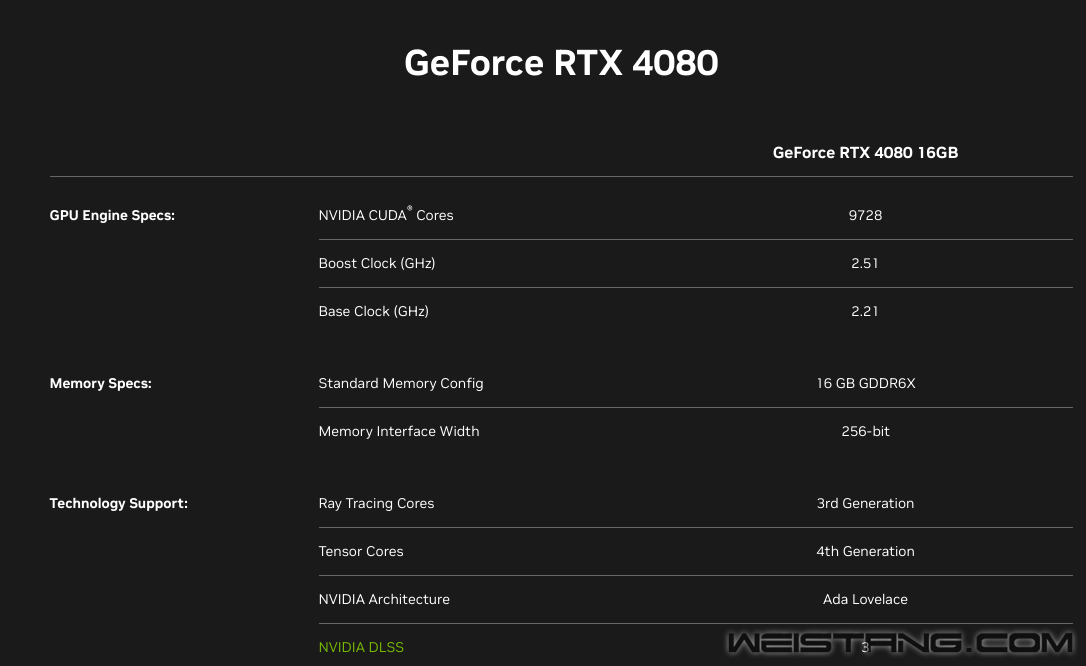Image resolution: width=1086 pixels, height=666 pixels.
Task: Click the GPU Engine Specs section label
Action: 112,215
